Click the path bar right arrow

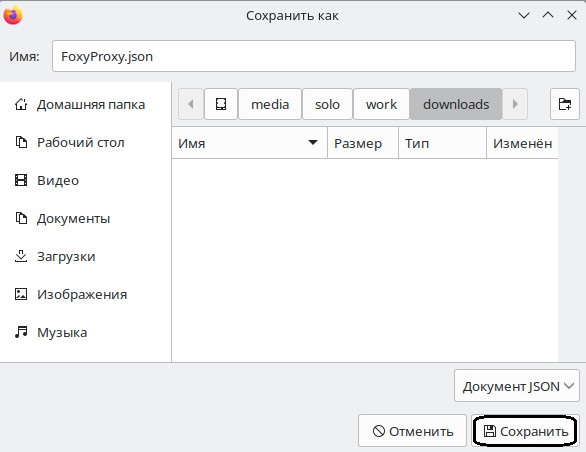pos(515,104)
